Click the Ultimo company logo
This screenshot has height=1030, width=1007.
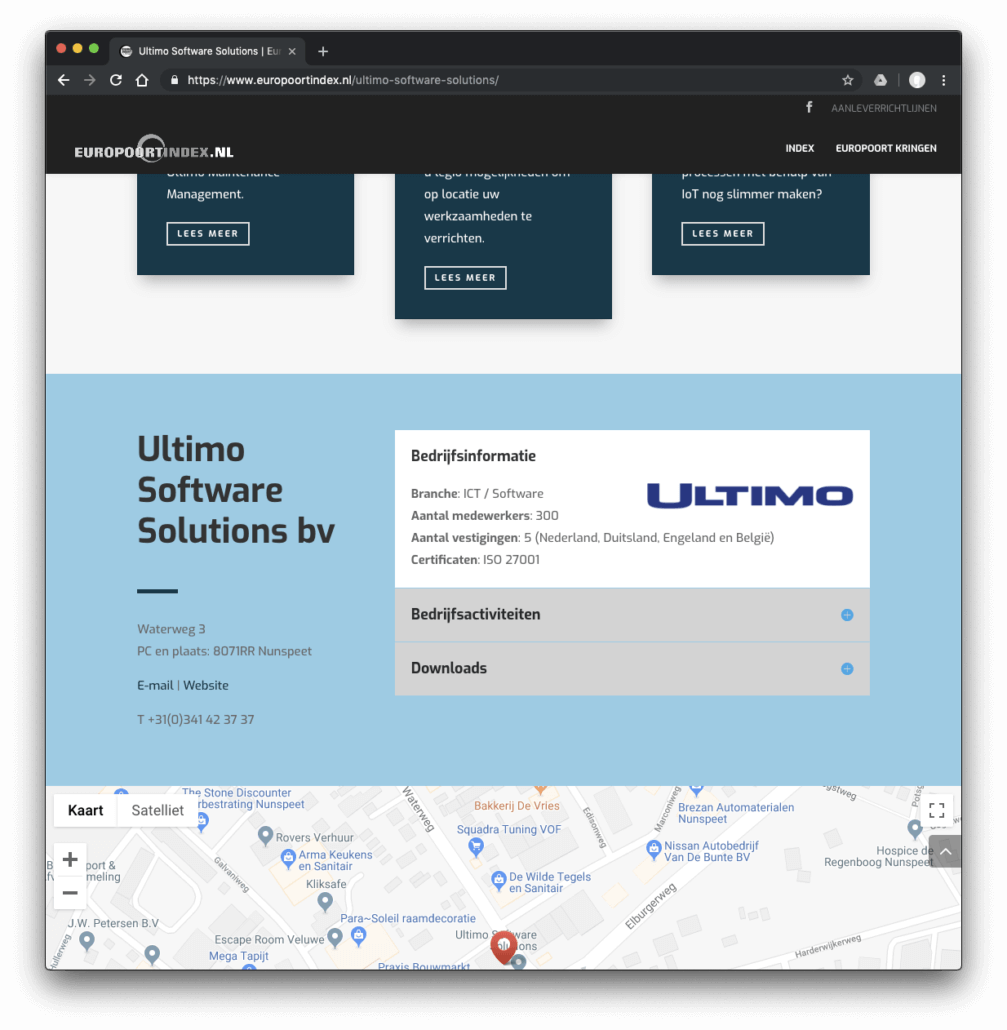click(750, 496)
